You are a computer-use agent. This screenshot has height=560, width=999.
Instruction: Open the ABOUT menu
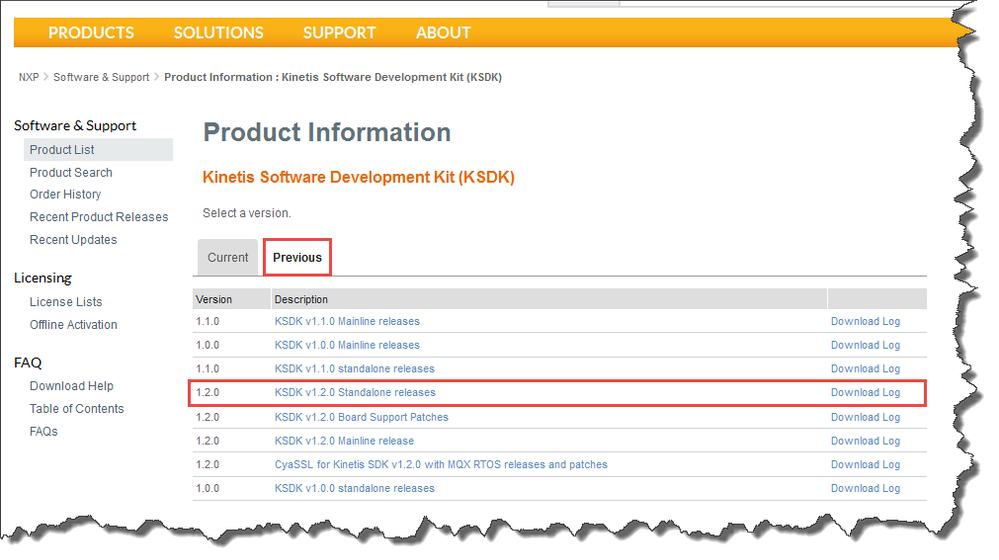[443, 33]
